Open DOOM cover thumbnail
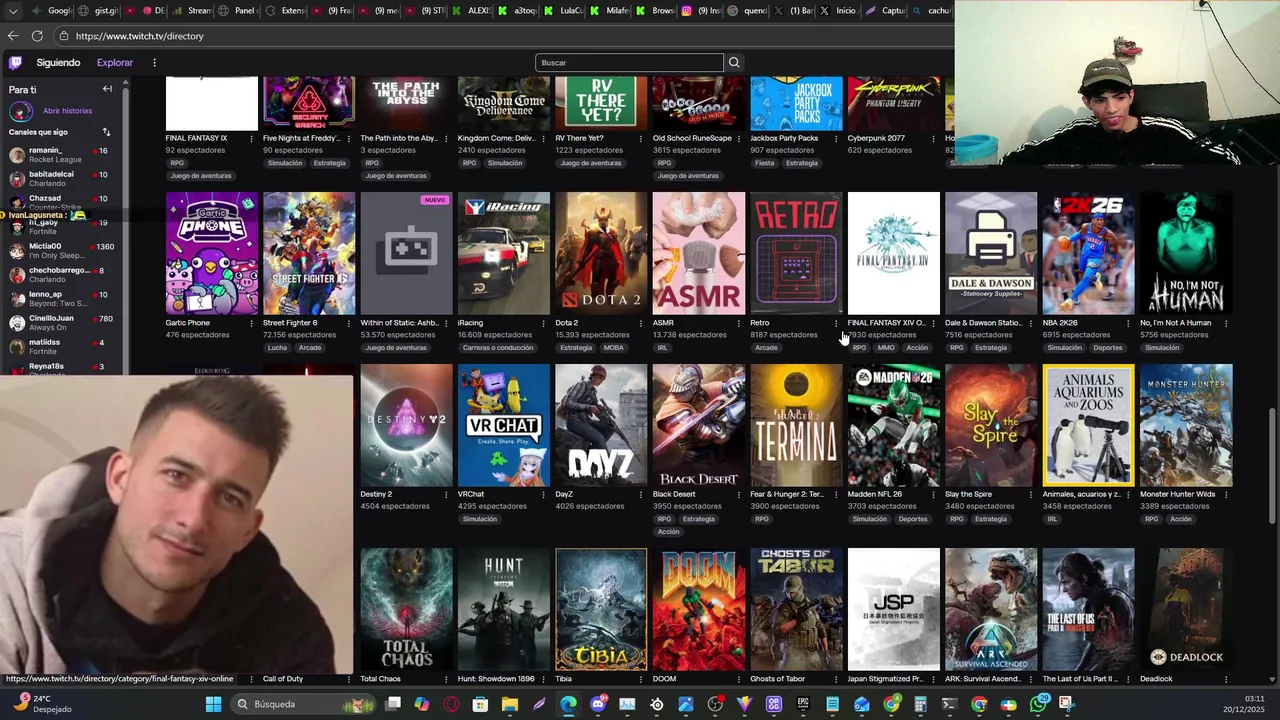The width and height of the screenshot is (1280, 720). coord(698,609)
